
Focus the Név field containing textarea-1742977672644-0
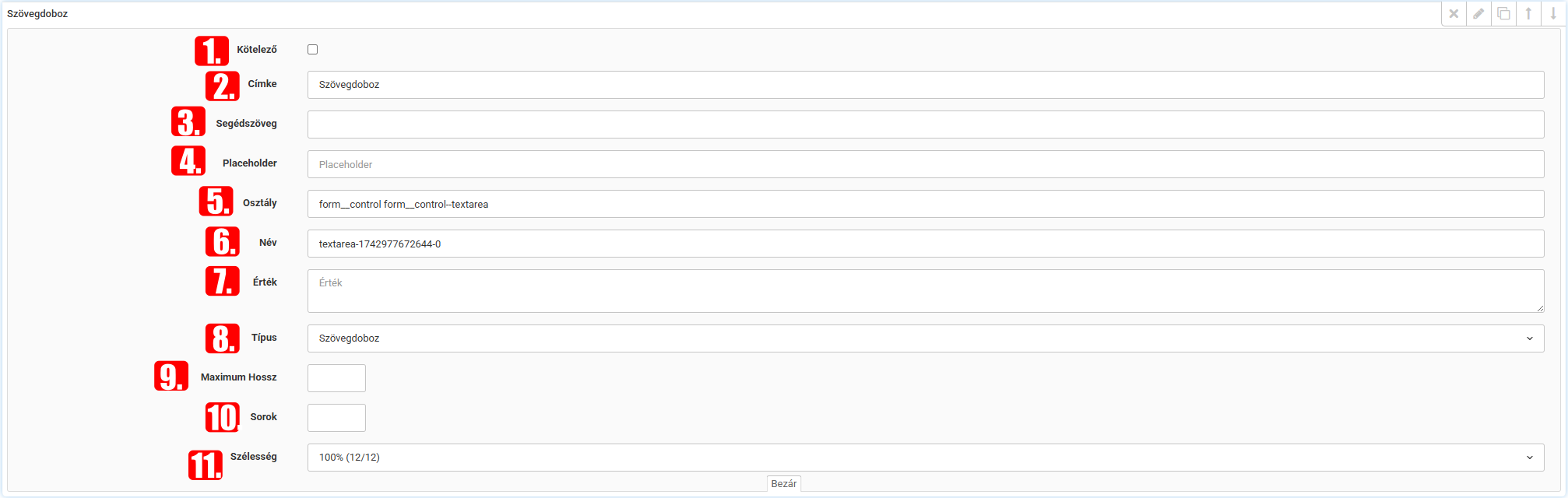pos(925,244)
